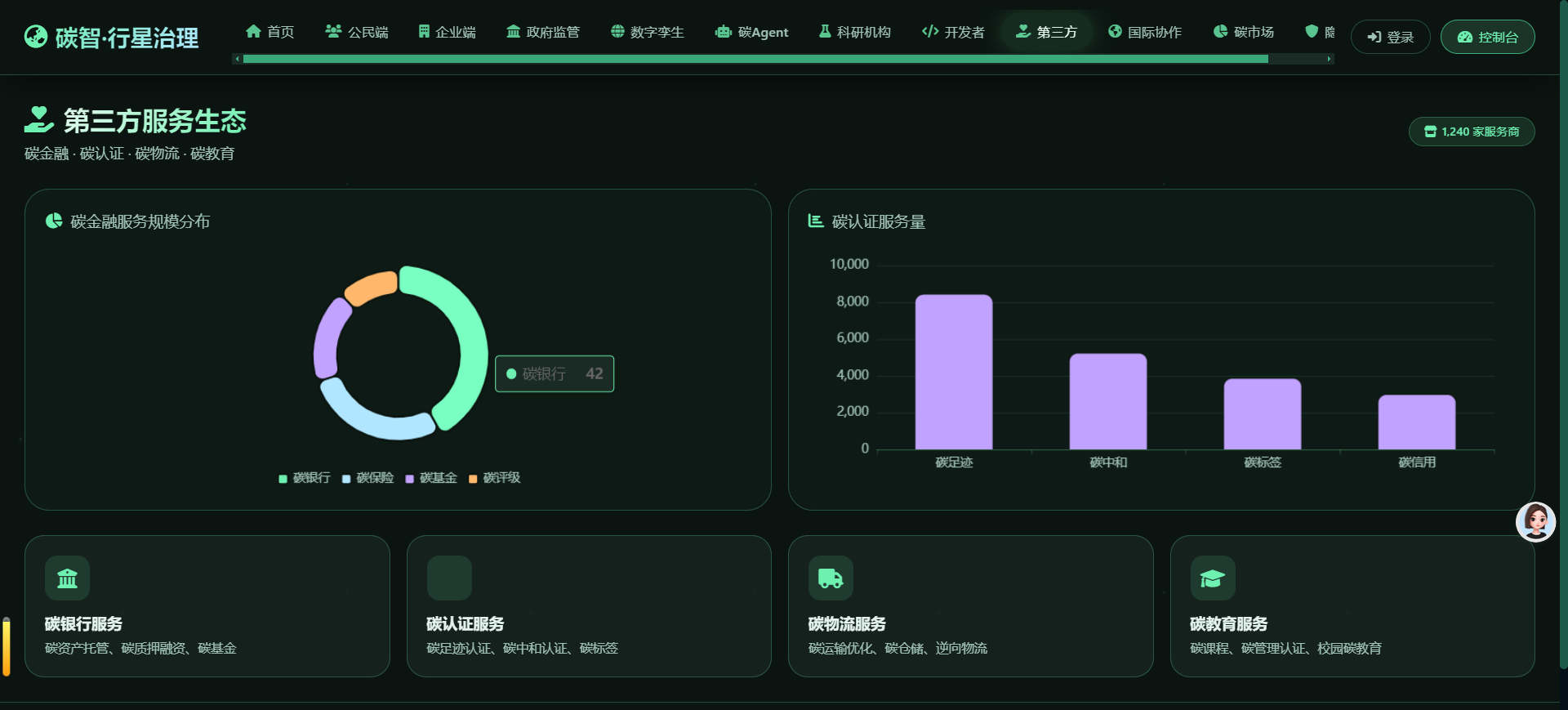Click the 登录 login button

[1390, 37]
